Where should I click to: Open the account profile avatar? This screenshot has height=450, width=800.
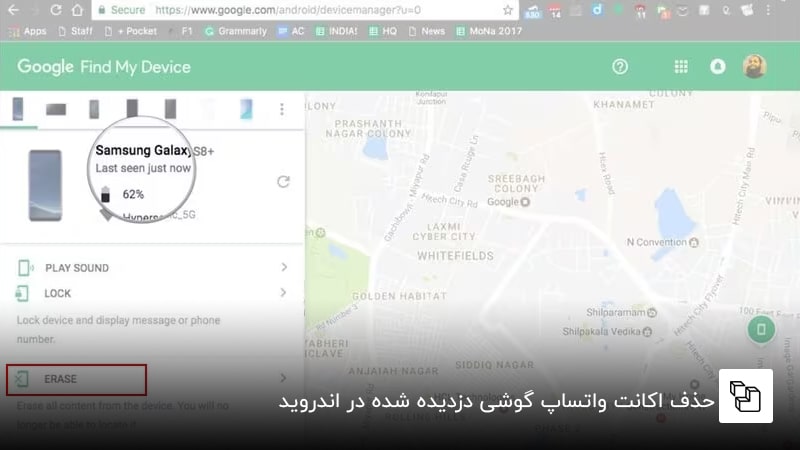(x=755, y=66)
